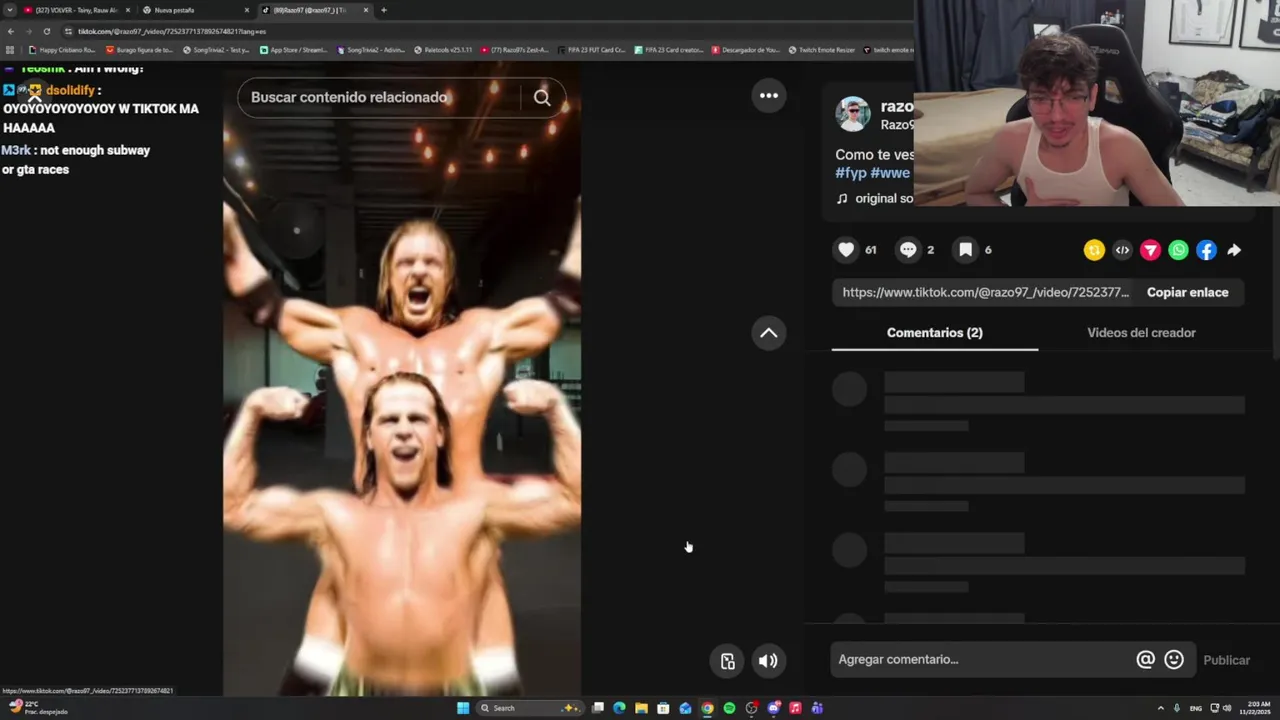The width and height of the screenshot is (1280, 720).
Task: Close the 'Nueva pestaña' browser tab
Action: [x=247, y=10]
